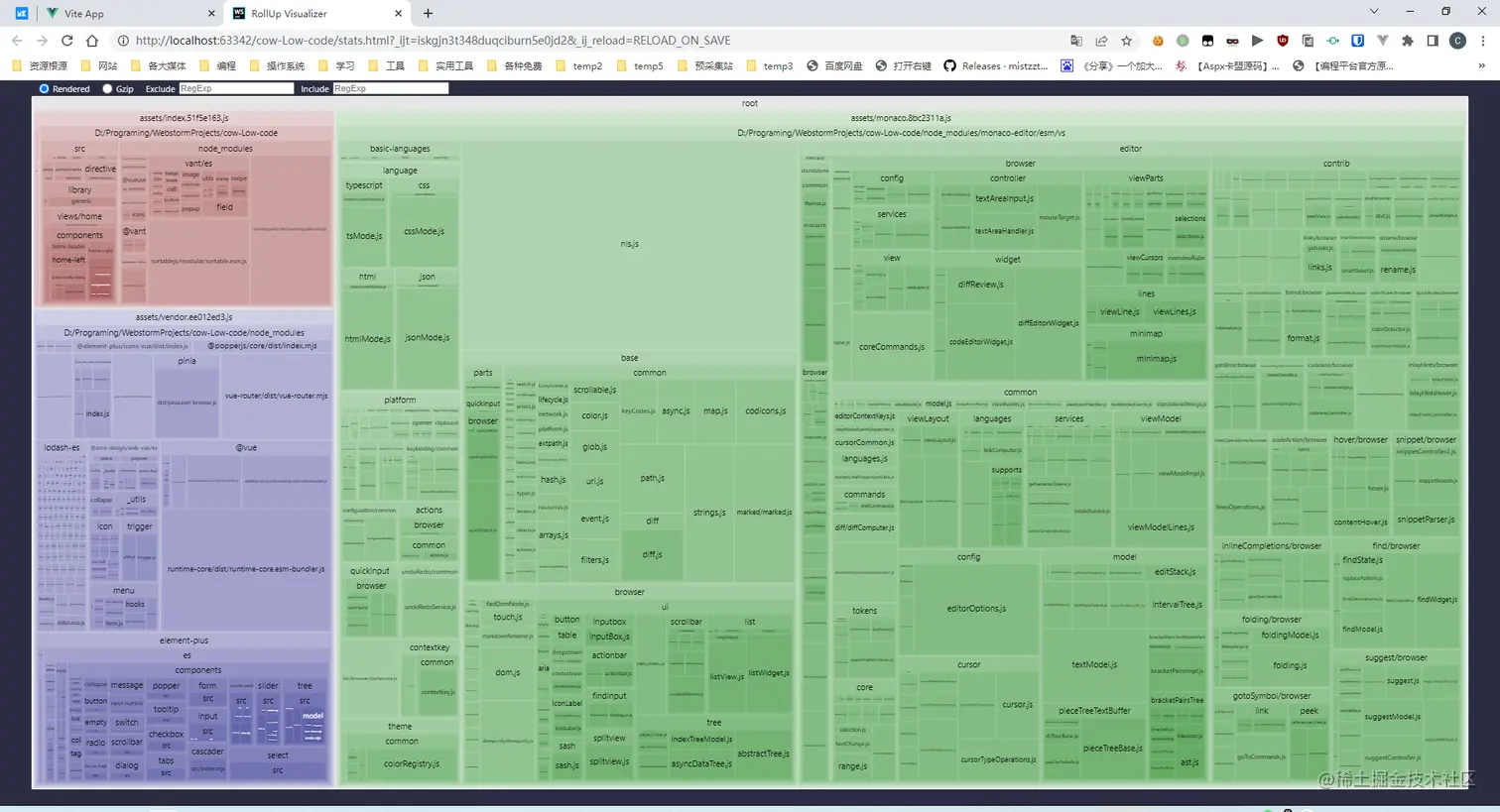Open the Bitwarden extension icon

tap(1357, 41)
